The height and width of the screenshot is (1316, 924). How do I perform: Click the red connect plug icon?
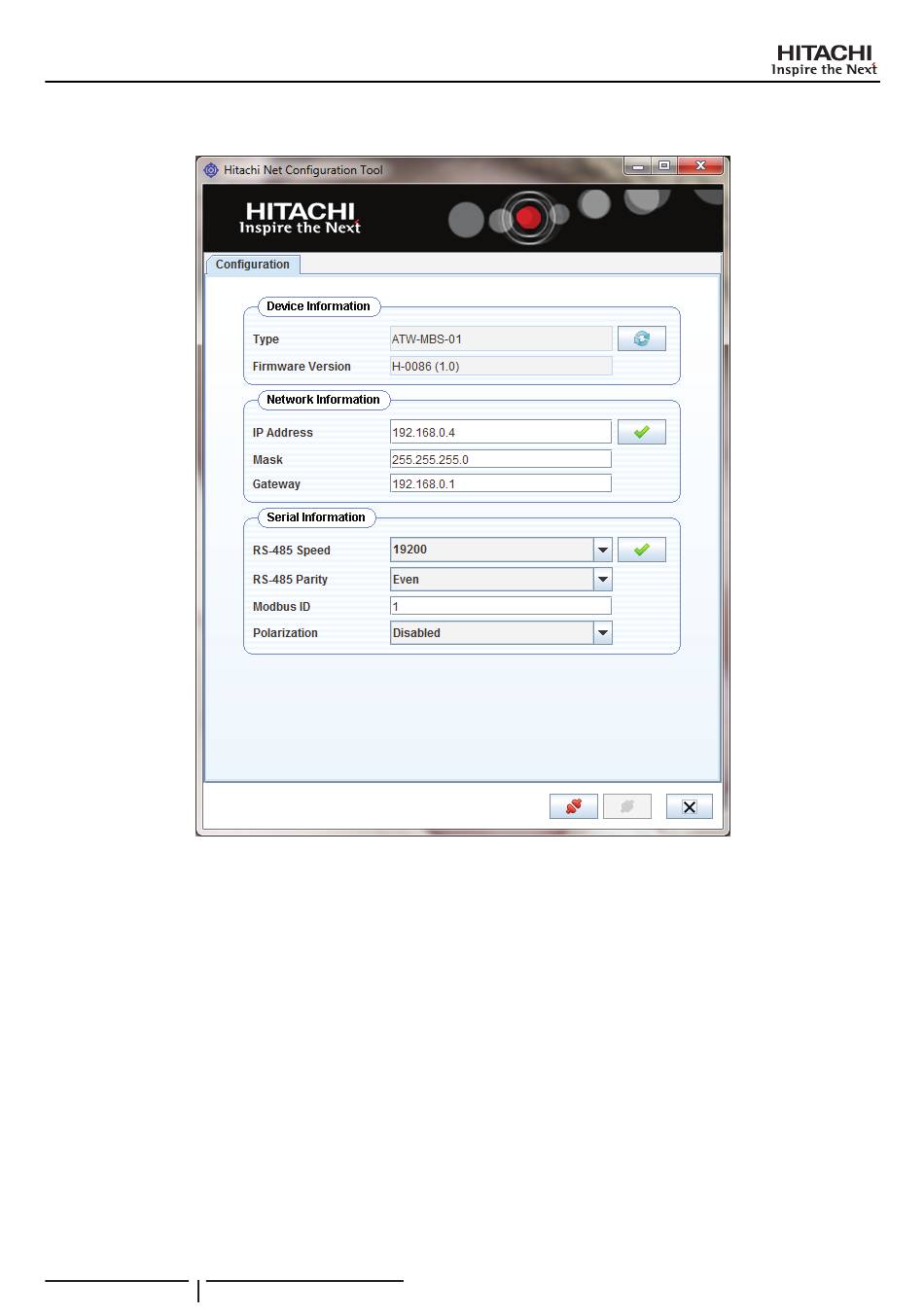pos(574,806)
